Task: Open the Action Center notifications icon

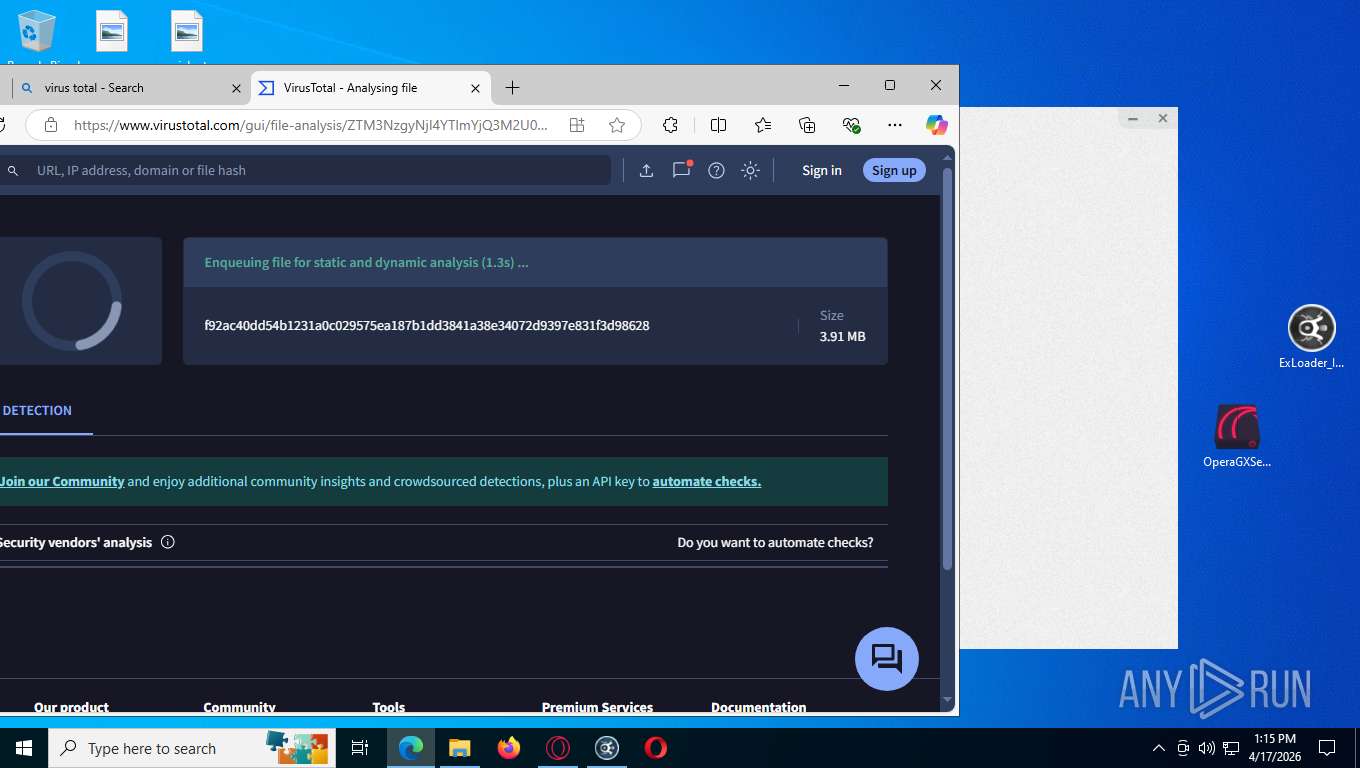Action: (x=1327, y=748)
